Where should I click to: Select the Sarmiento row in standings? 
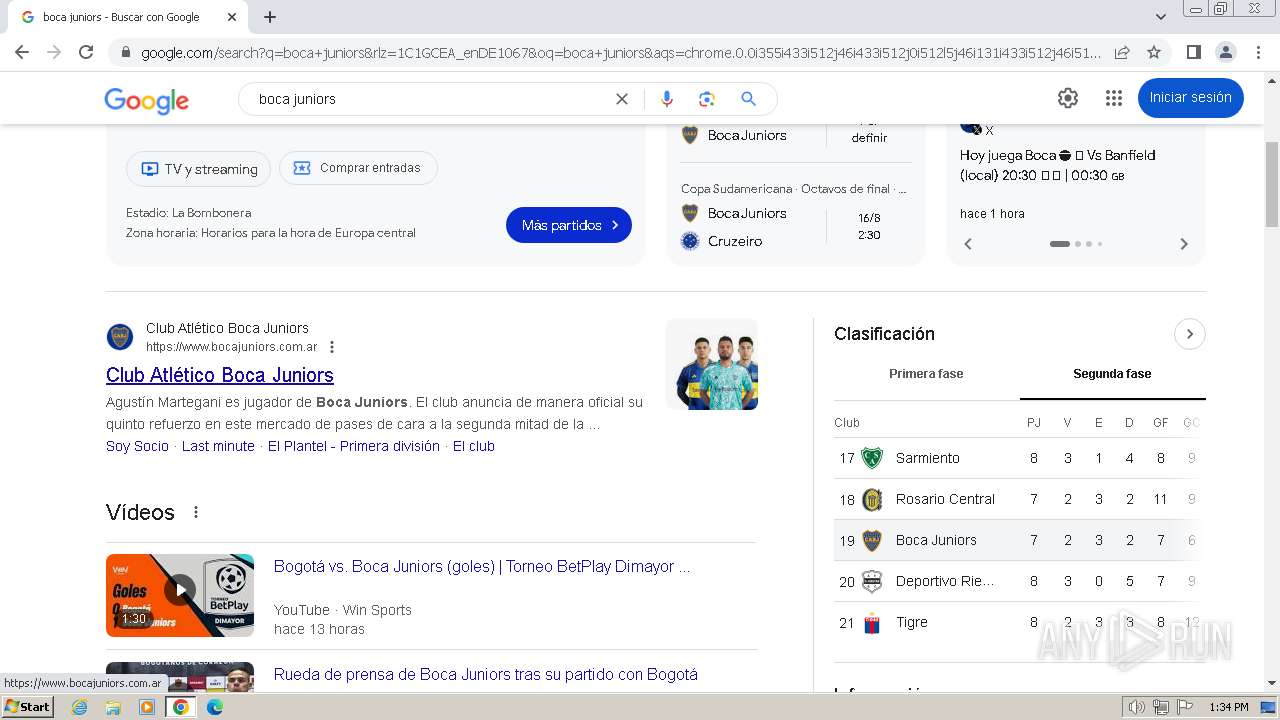point(1019,458)
